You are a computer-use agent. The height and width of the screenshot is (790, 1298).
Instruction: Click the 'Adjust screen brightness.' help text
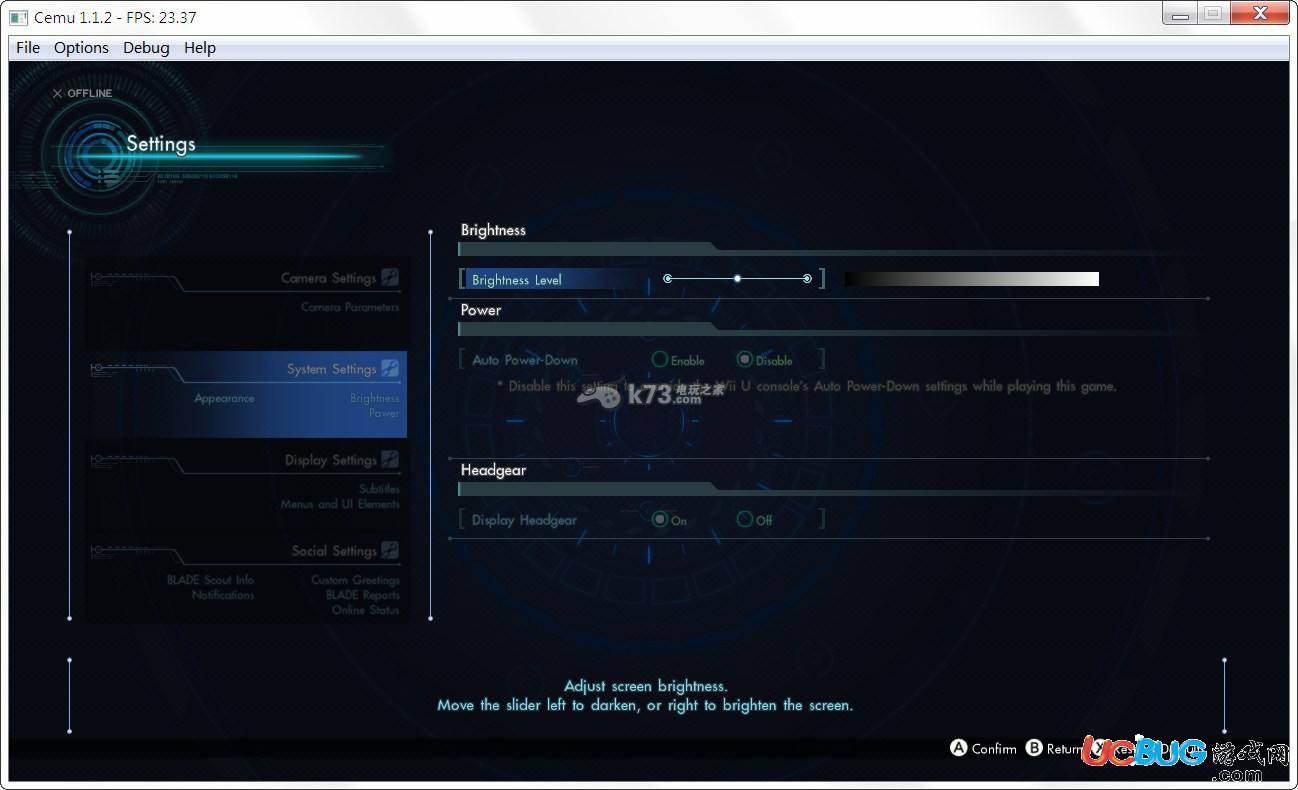tap(646, 686)
